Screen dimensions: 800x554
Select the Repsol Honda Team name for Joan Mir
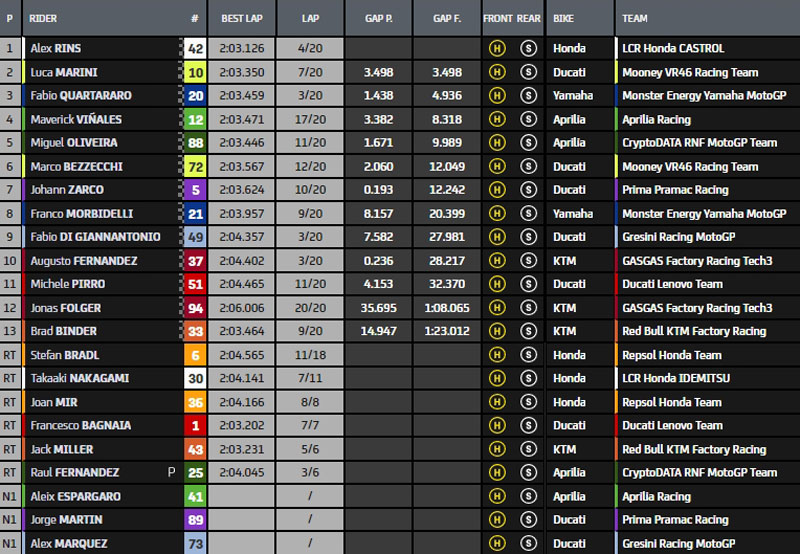tap(671, 402)
